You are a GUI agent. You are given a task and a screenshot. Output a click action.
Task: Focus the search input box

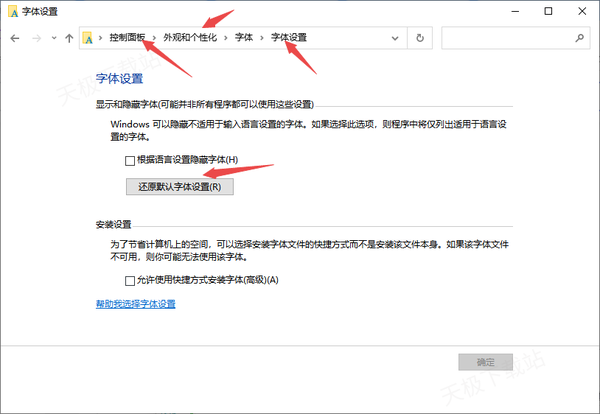(x=515, y=38)
